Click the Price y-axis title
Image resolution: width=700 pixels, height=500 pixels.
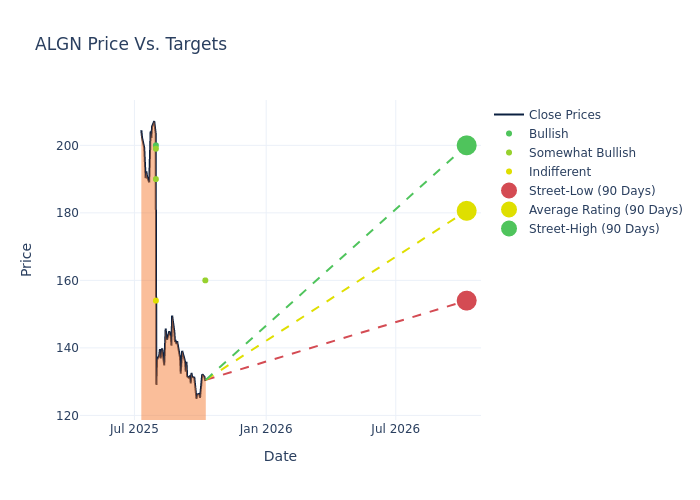(x=27, y=259)
